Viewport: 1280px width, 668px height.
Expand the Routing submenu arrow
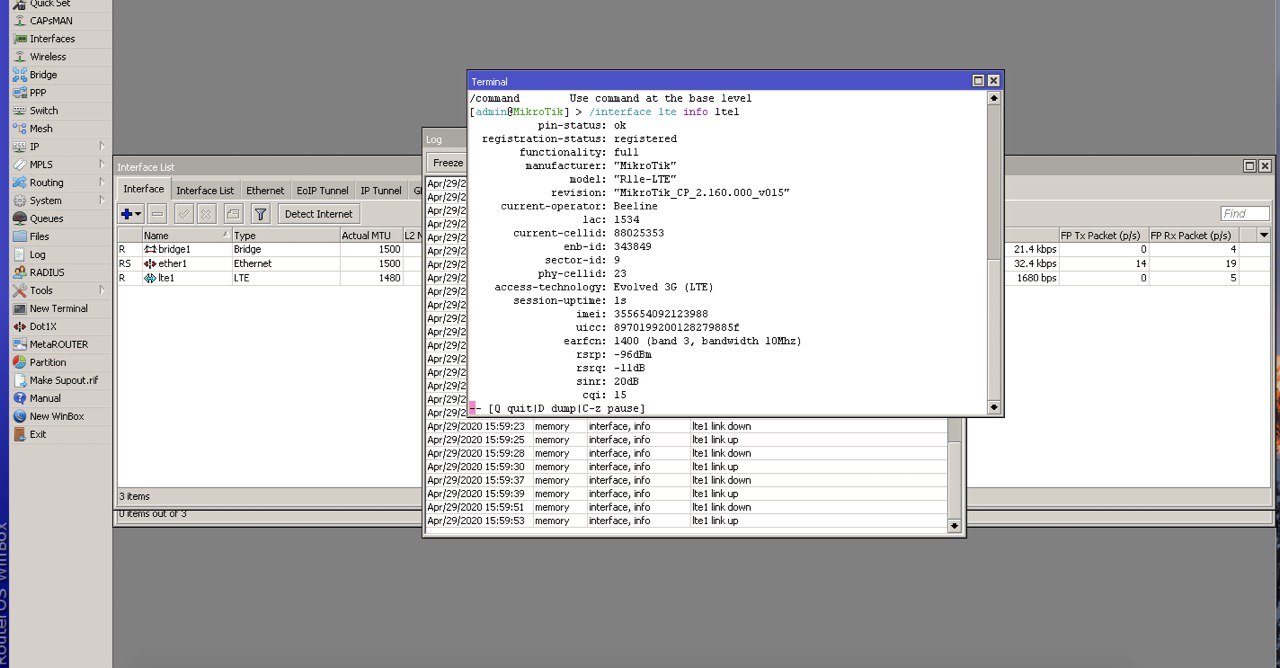(x=102, y=182)
